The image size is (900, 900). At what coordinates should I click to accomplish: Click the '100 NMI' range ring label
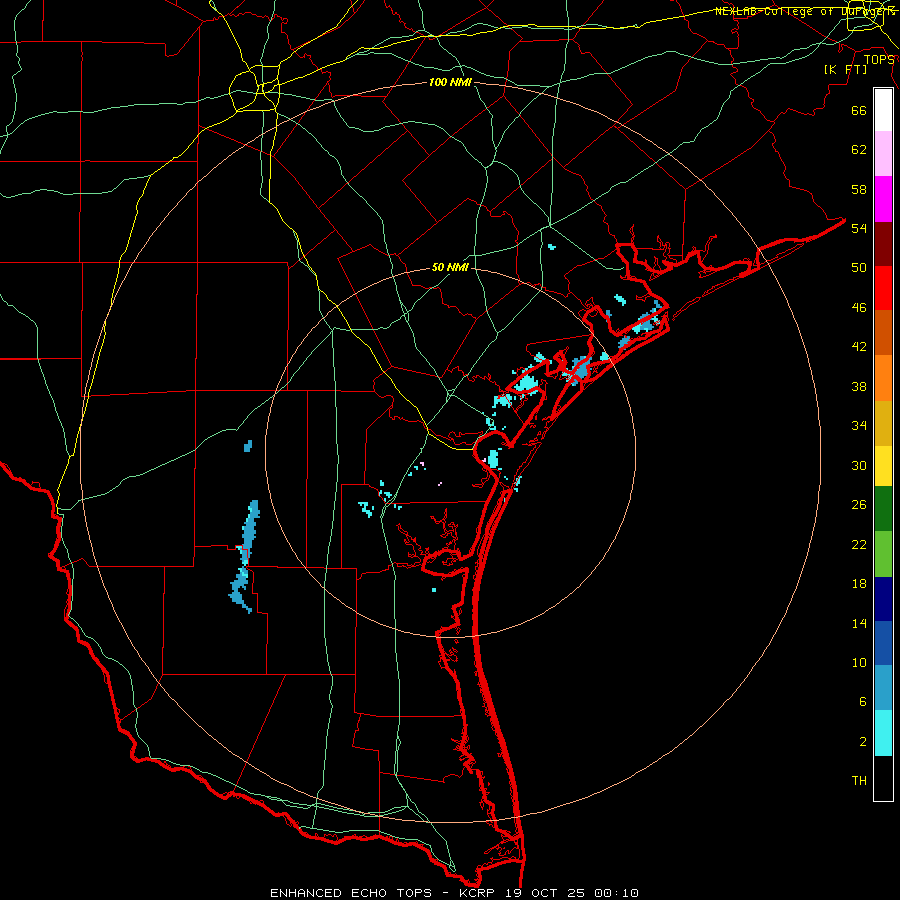coord(450,82)
